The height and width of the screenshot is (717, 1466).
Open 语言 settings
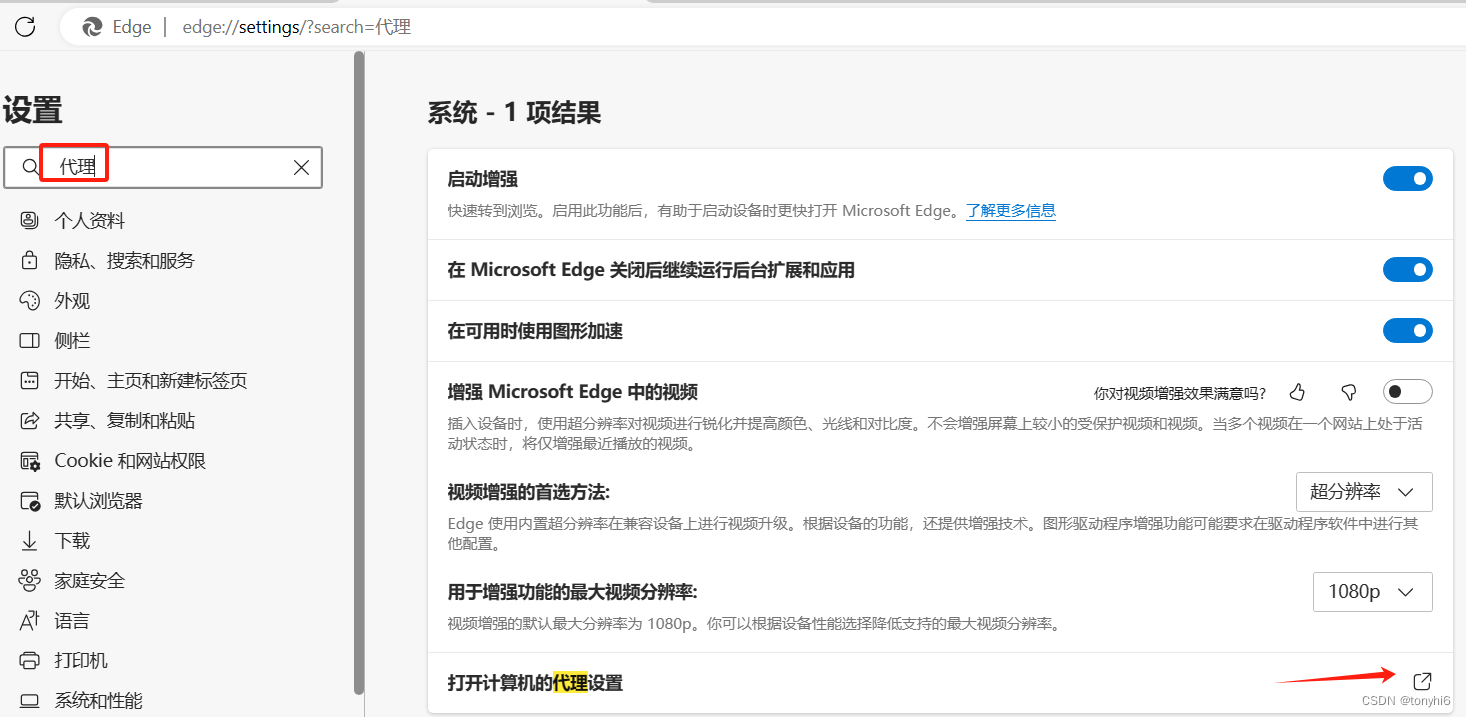(72, 621)
